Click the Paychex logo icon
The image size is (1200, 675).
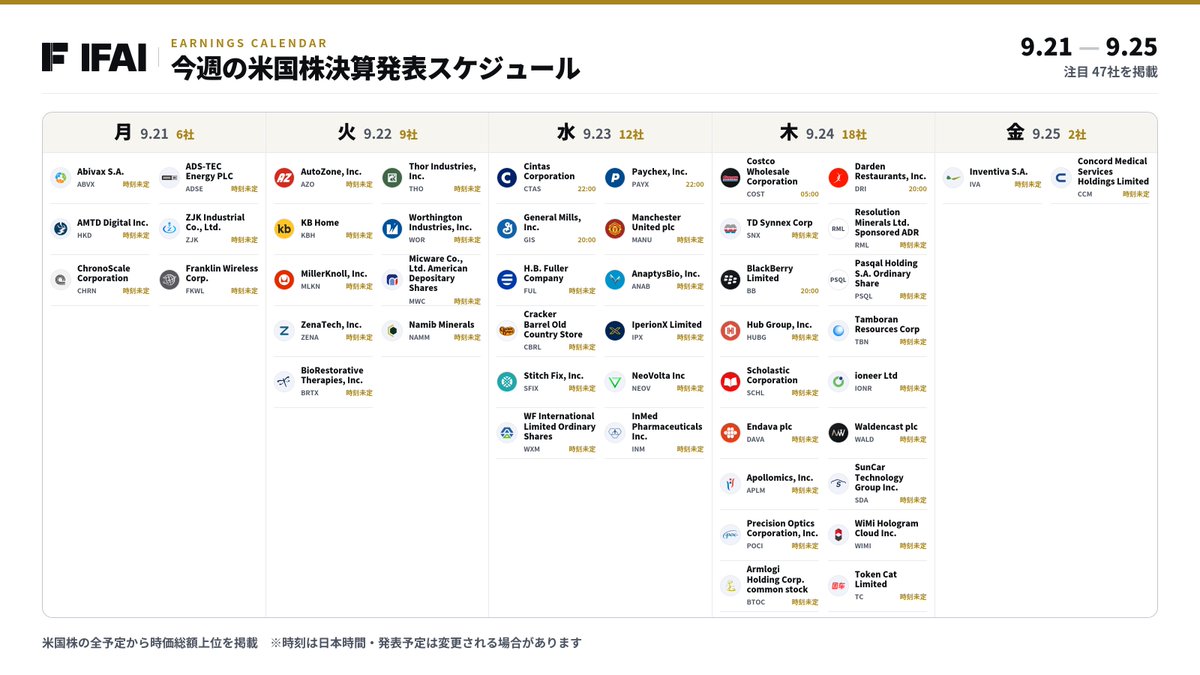[x=615, y=177]
